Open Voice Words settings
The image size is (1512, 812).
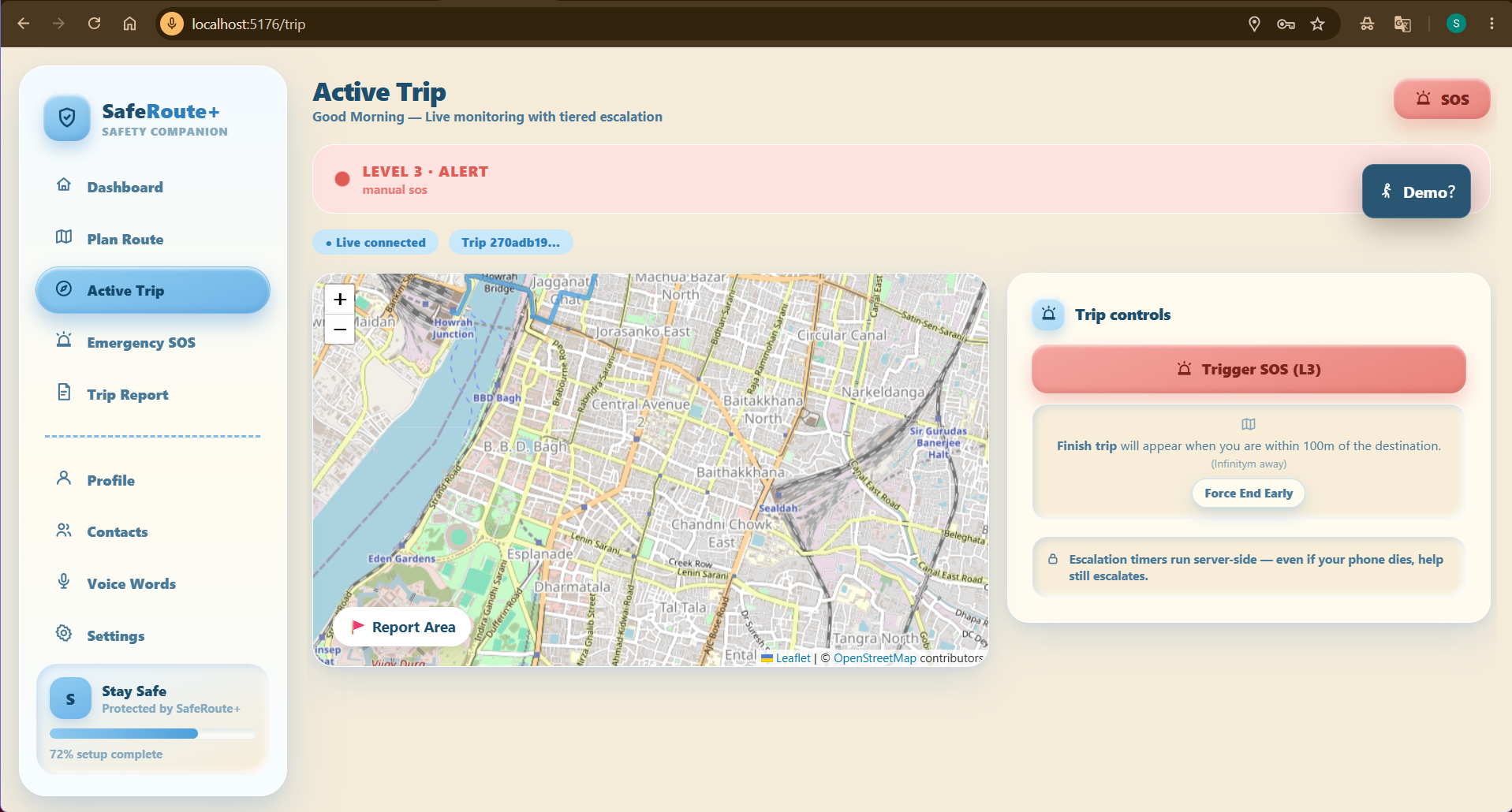coord(152,583)
